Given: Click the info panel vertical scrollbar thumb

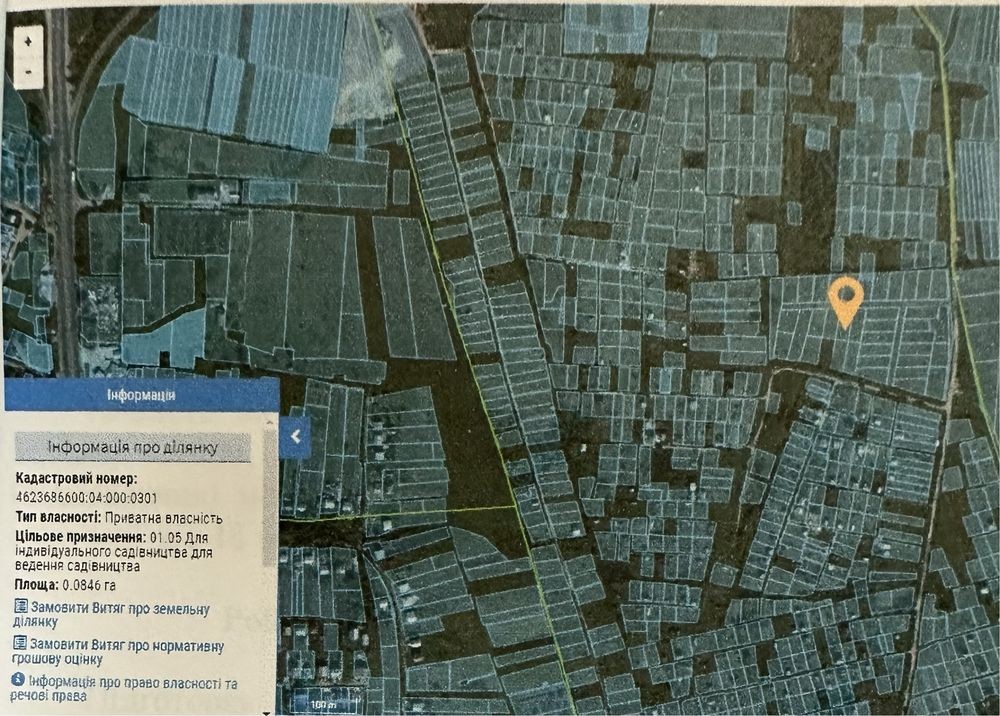Looking at the screenshot, I should coord(270,497).
